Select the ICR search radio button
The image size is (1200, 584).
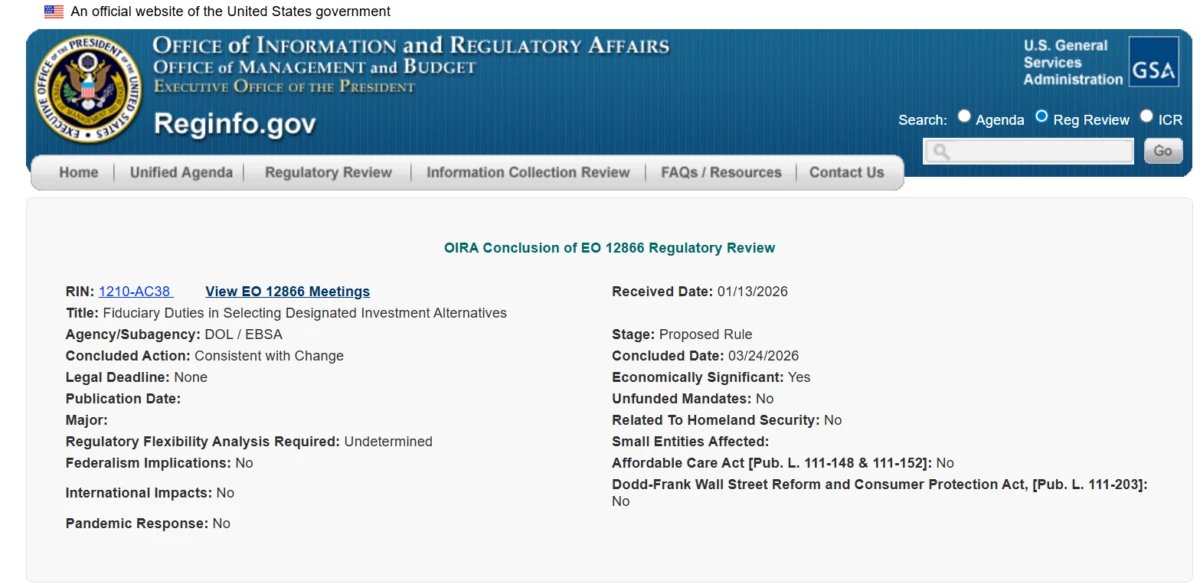[x=1146, y=116]
